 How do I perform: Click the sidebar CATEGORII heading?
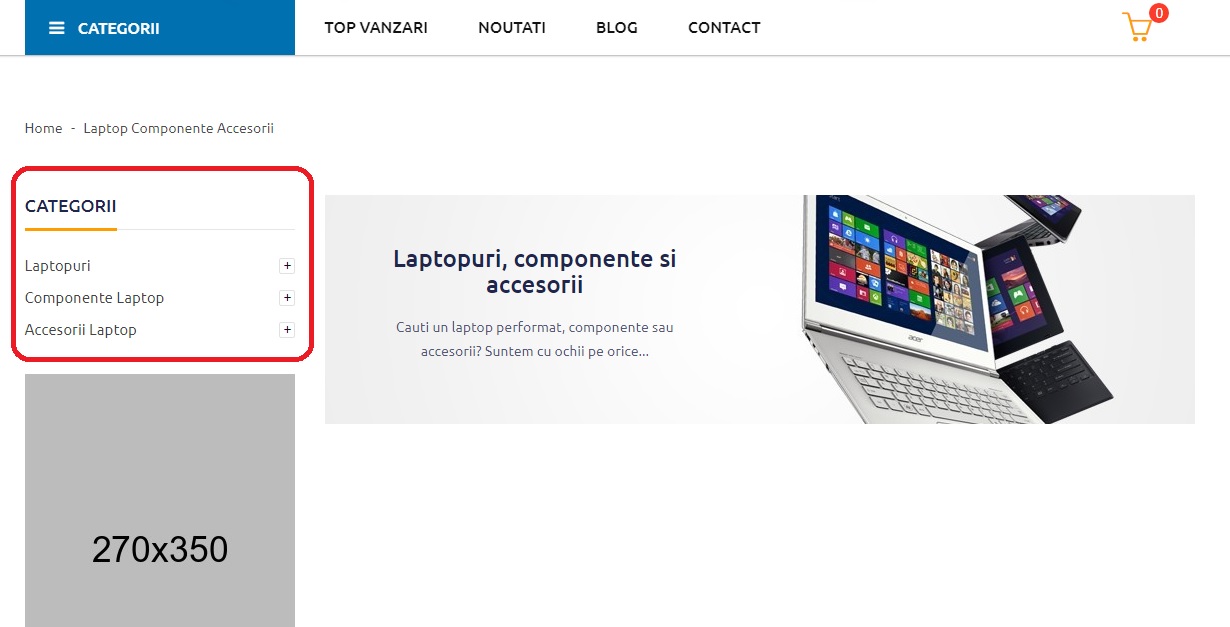click(x=71, y=206)
